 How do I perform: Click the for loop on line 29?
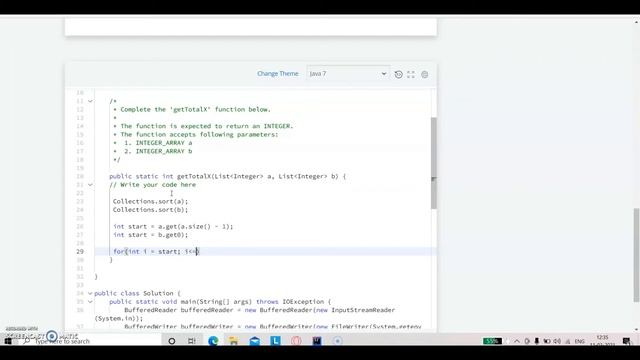[156, 251]
